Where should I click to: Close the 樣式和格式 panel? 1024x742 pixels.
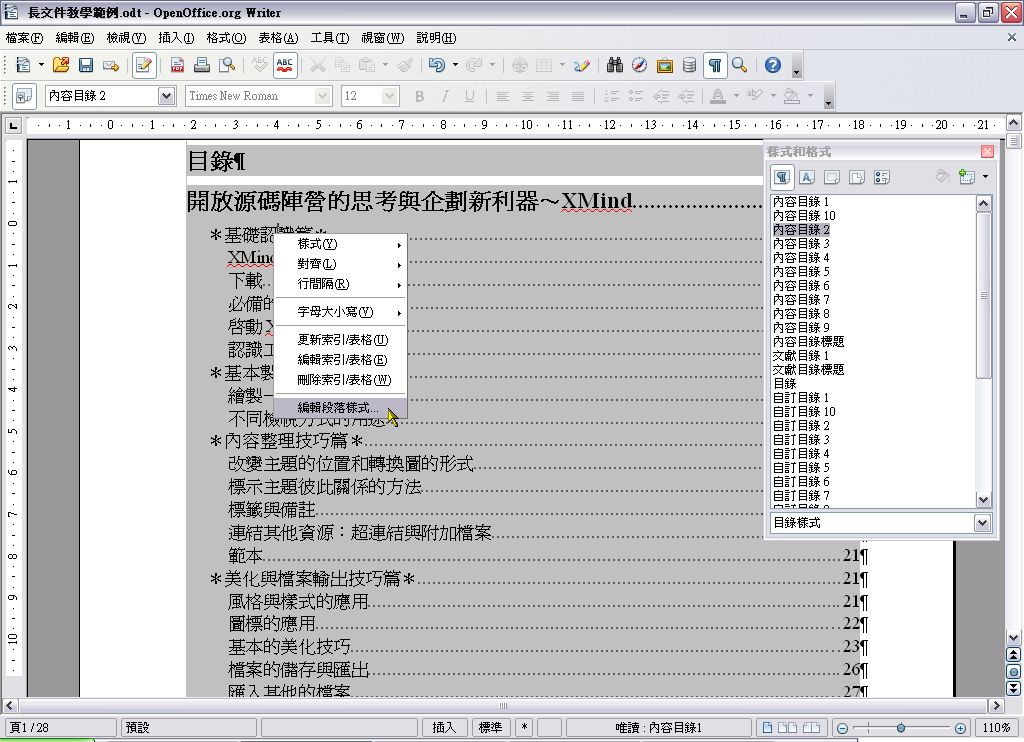click(x=987, y=152)
